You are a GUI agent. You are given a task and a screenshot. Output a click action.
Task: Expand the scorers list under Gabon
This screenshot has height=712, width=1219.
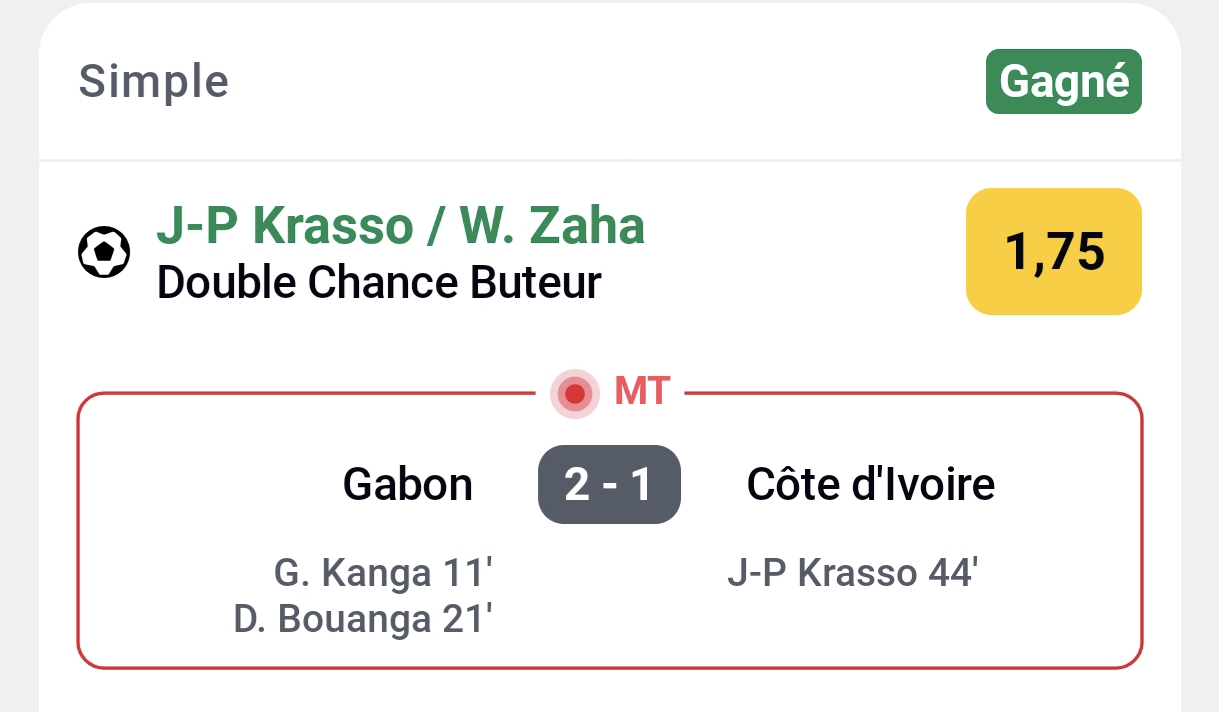[381, 595]
